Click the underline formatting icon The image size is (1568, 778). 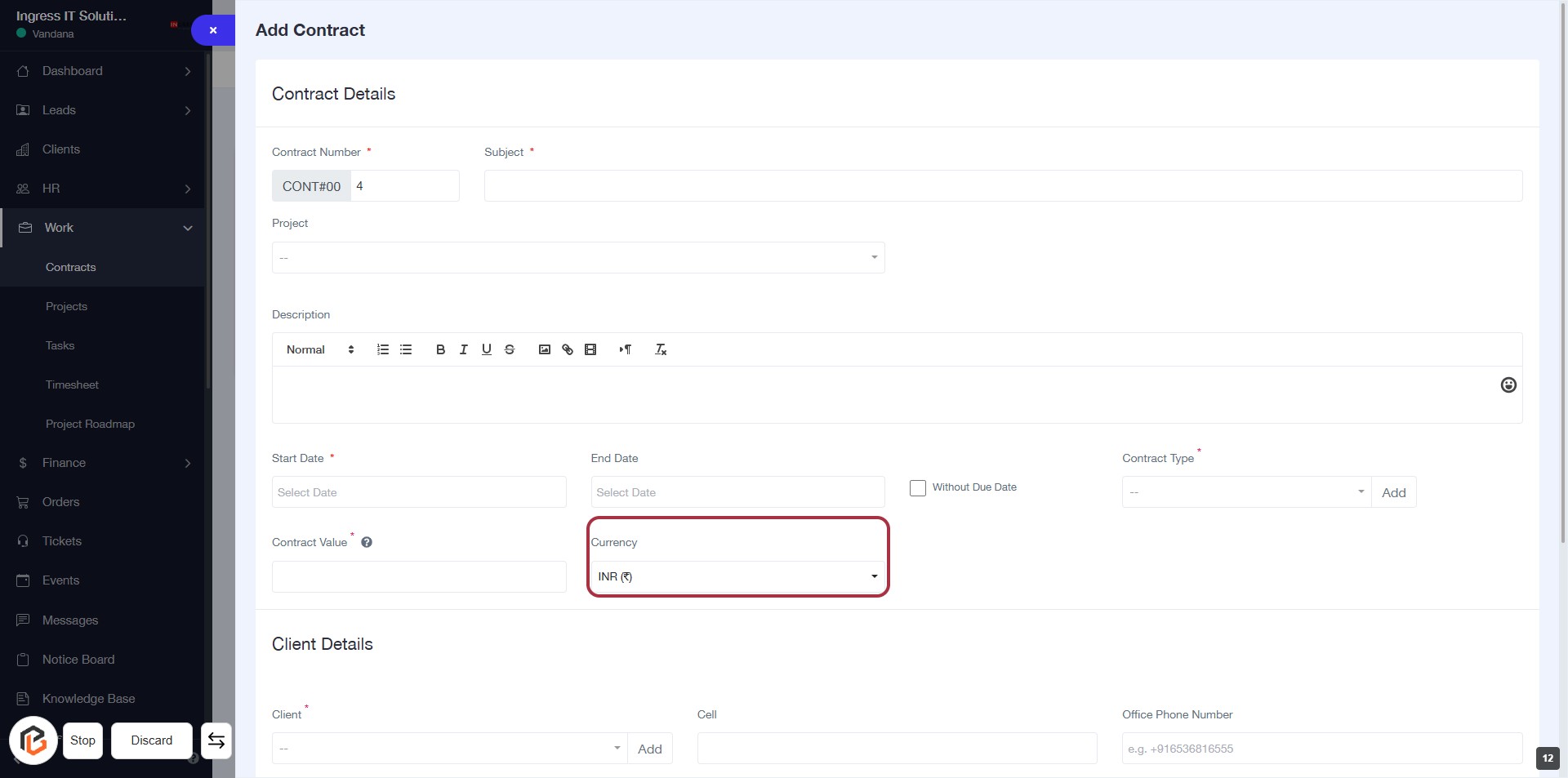click(486, 349)
